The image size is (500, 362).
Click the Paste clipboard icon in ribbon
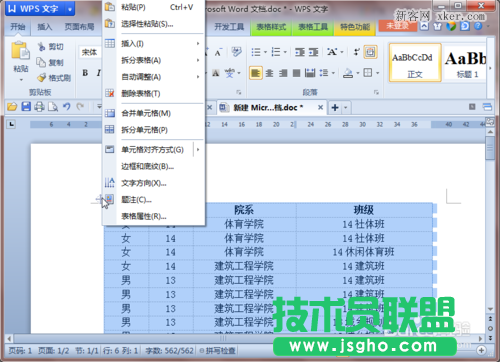point(20,51)
